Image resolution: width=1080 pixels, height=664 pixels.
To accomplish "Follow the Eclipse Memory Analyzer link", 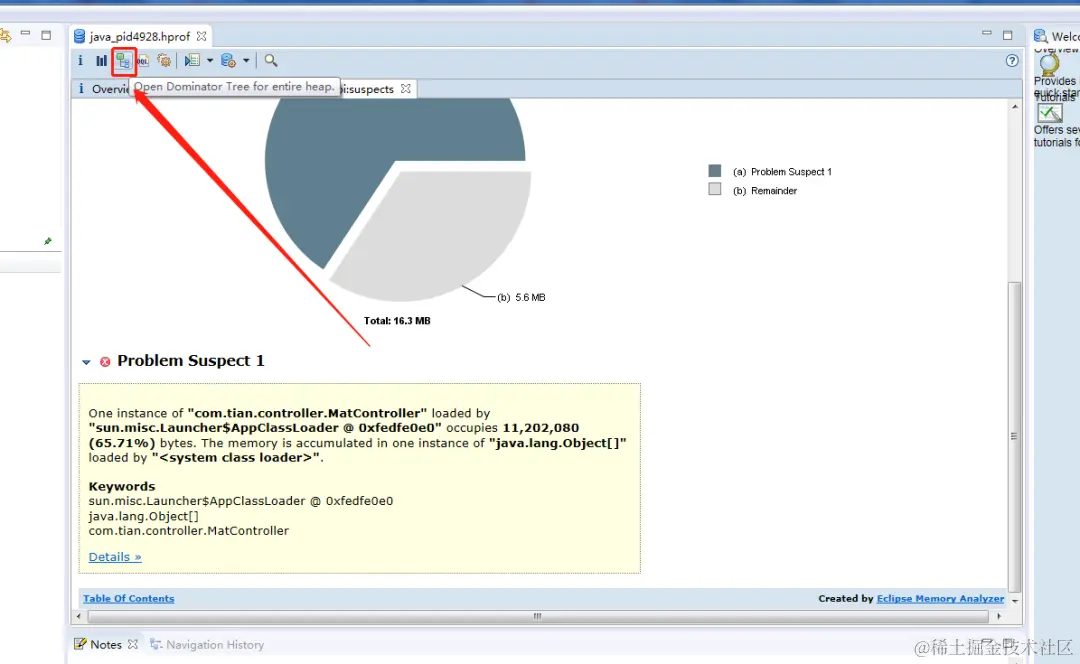I will tap(940, 599).
